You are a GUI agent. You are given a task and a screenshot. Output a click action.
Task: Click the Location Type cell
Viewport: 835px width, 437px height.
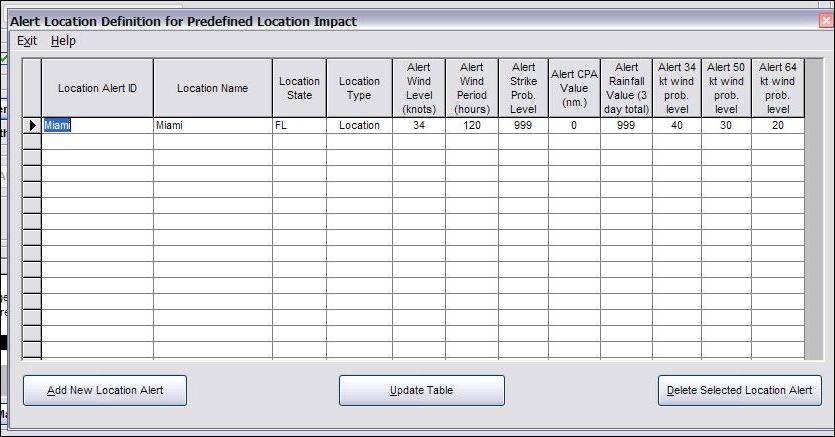tap(359, 126)
